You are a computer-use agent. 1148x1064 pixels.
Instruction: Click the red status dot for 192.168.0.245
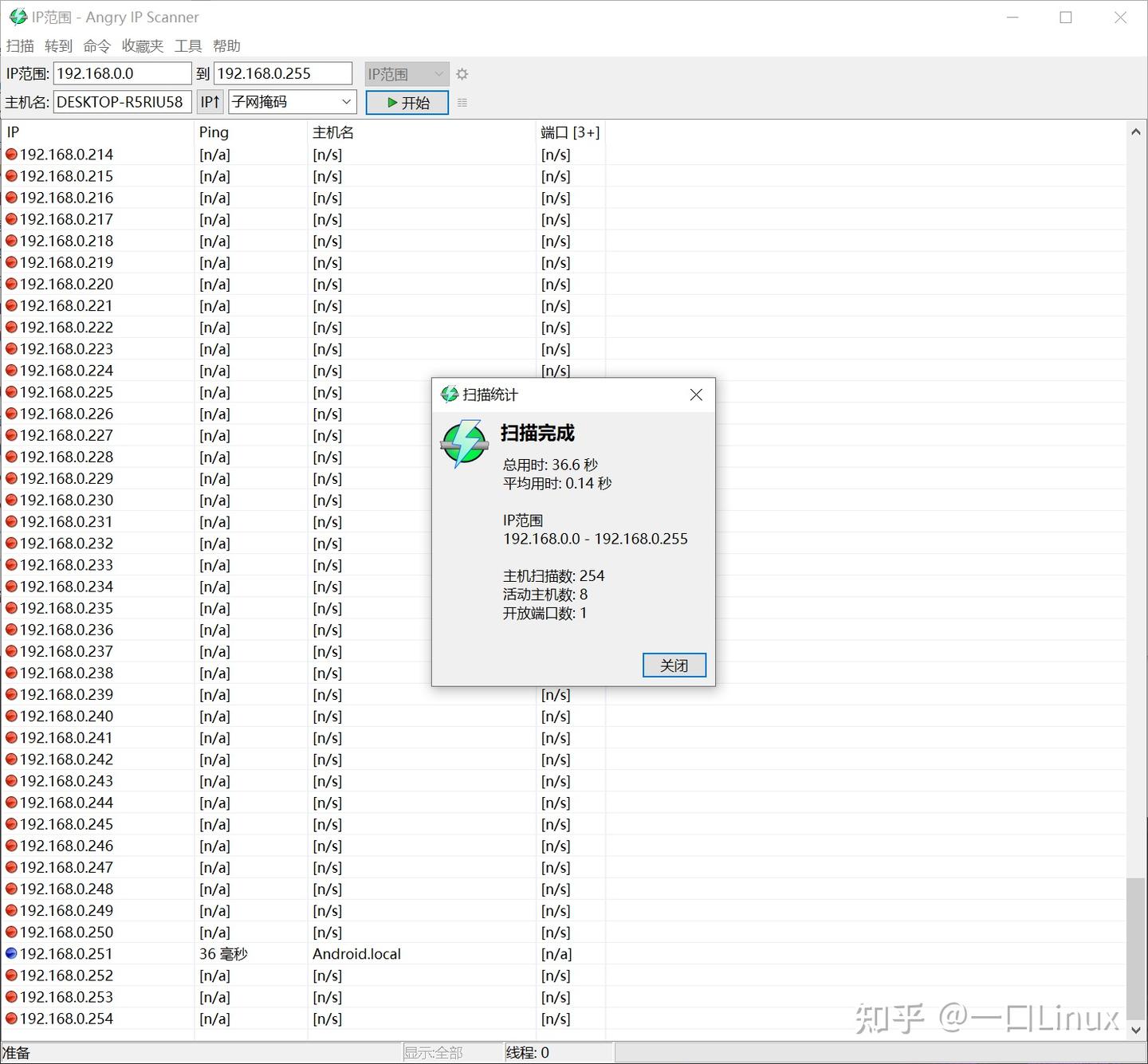pos(11,824)
